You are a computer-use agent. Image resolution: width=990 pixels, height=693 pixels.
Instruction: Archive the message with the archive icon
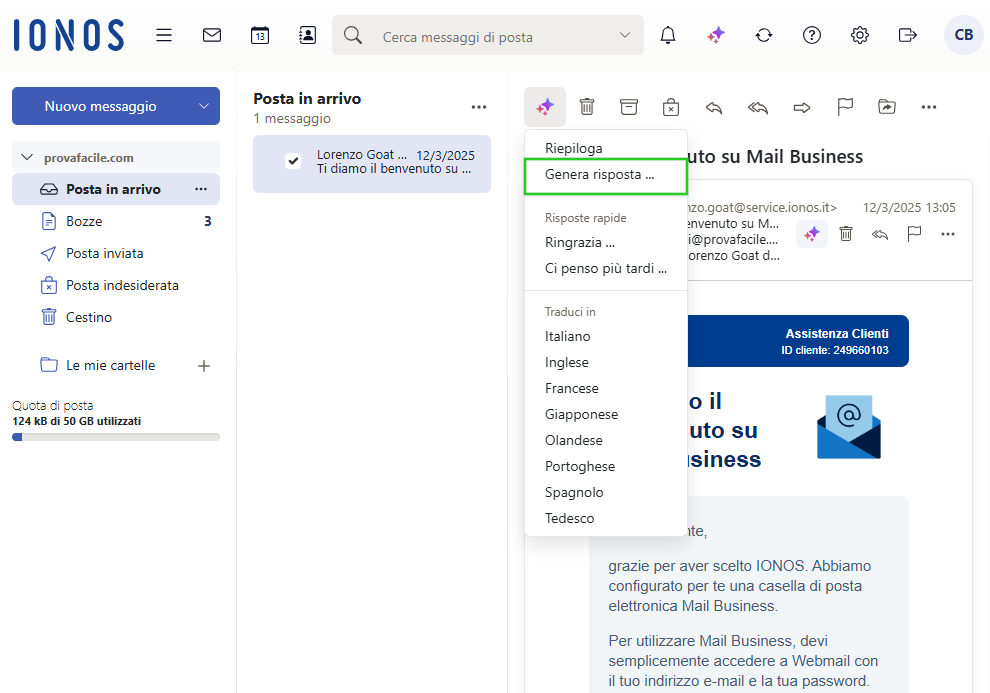tap(629, 107)
